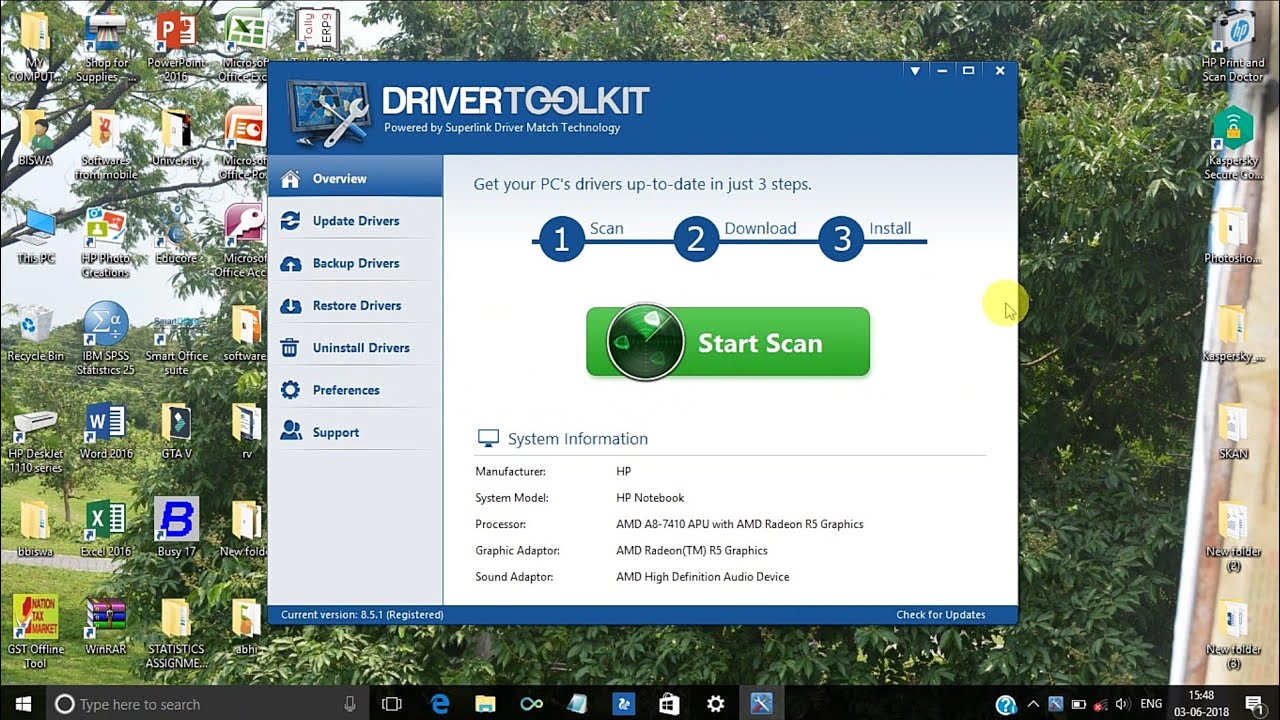1280x720 pixels.
Task: Launch Microsoft Edge from the taskbar
Action: point(440,704)
